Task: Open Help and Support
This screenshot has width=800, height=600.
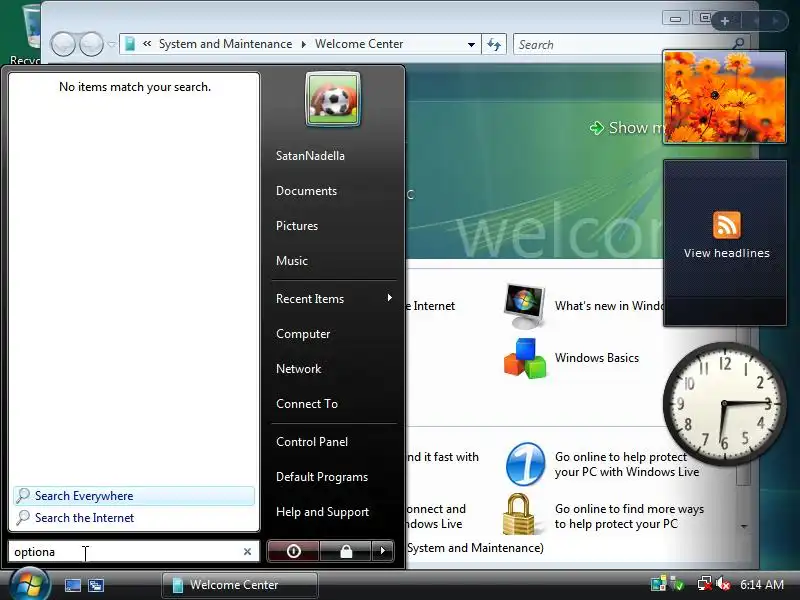Action: point(322,512)
